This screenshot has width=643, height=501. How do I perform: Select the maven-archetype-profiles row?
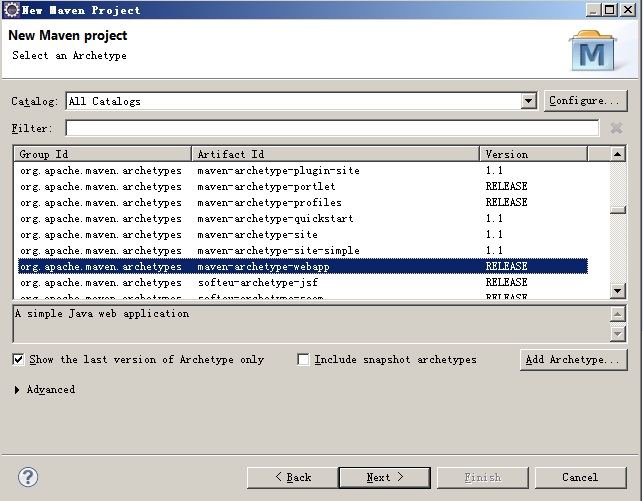pyautogui.click(x=303, y=203)
